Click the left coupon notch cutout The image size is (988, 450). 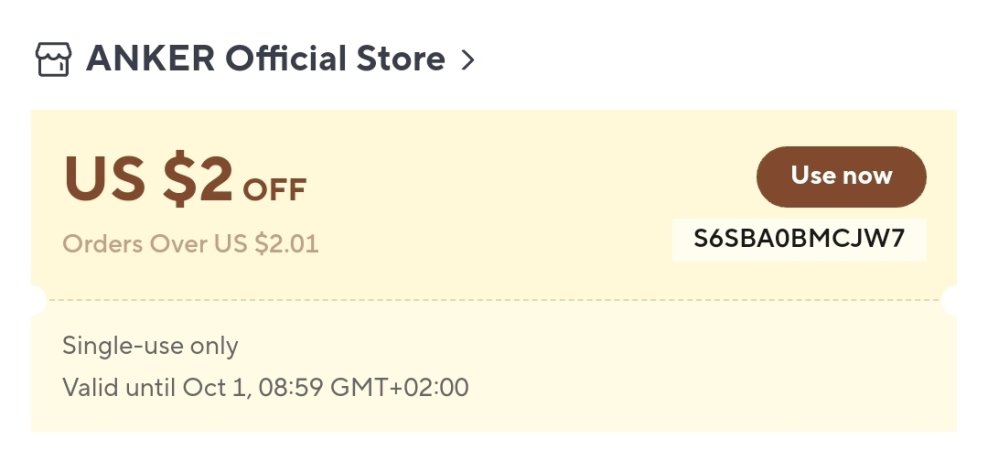tap(37, 300)
